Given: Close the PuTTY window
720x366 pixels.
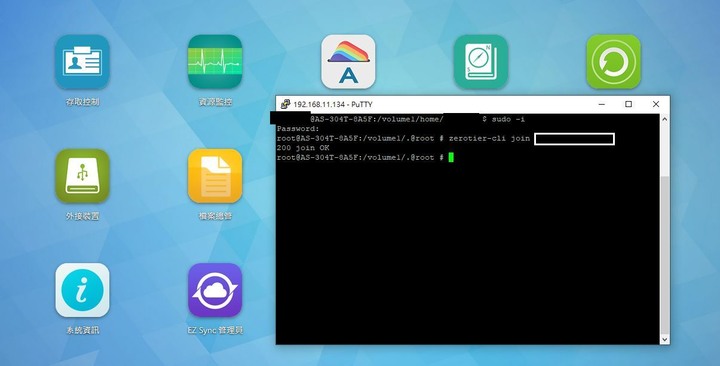Looking at the screenshot, I should 656,104.
